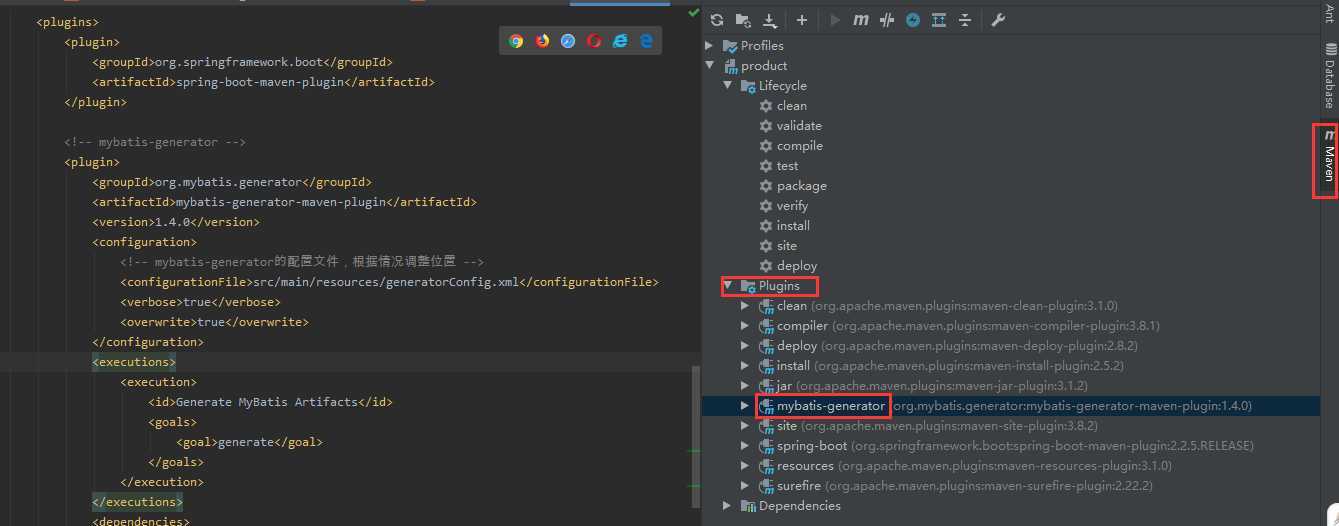Select the package lifecycle phase
1339x526 pixels.
[801, 186]
